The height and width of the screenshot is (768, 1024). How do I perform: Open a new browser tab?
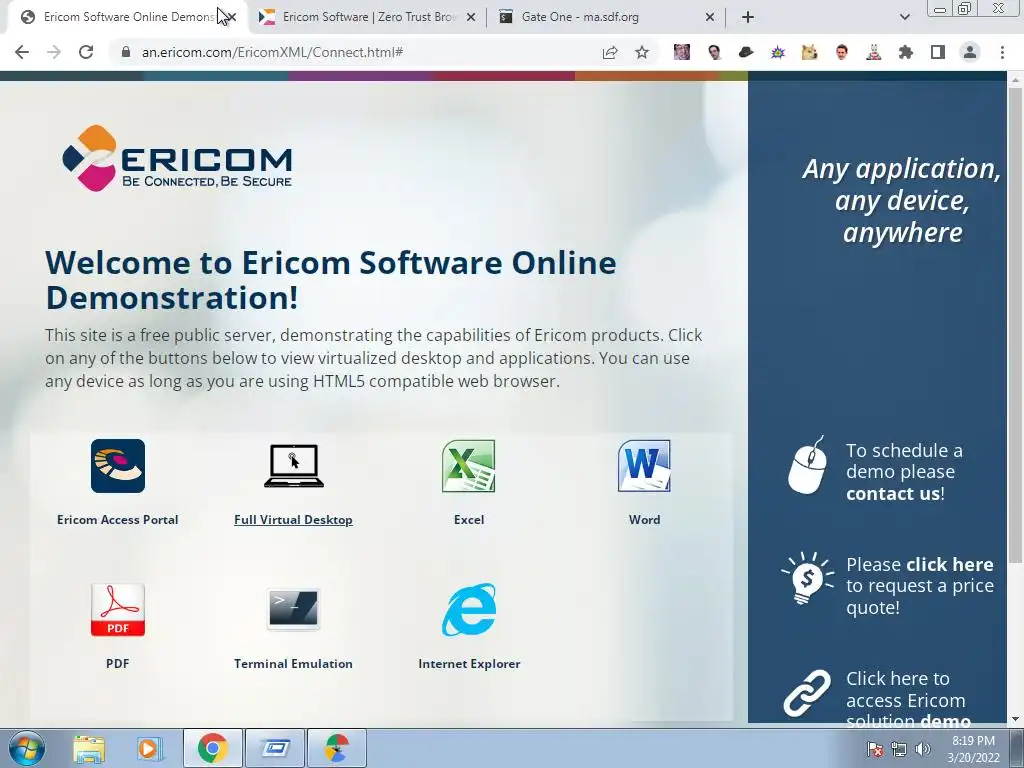point(748,17)
